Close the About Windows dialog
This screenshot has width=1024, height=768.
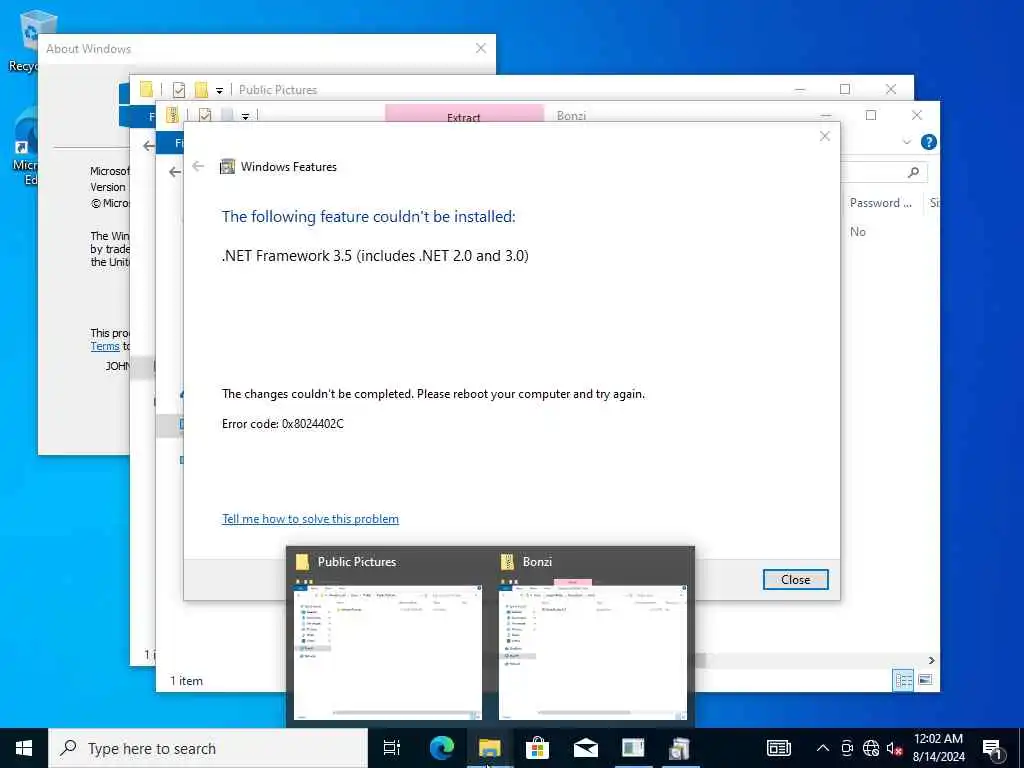tap(481, 48)
